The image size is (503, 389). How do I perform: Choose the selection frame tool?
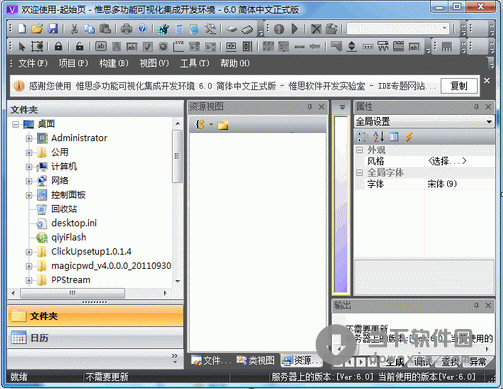point(37,46)
